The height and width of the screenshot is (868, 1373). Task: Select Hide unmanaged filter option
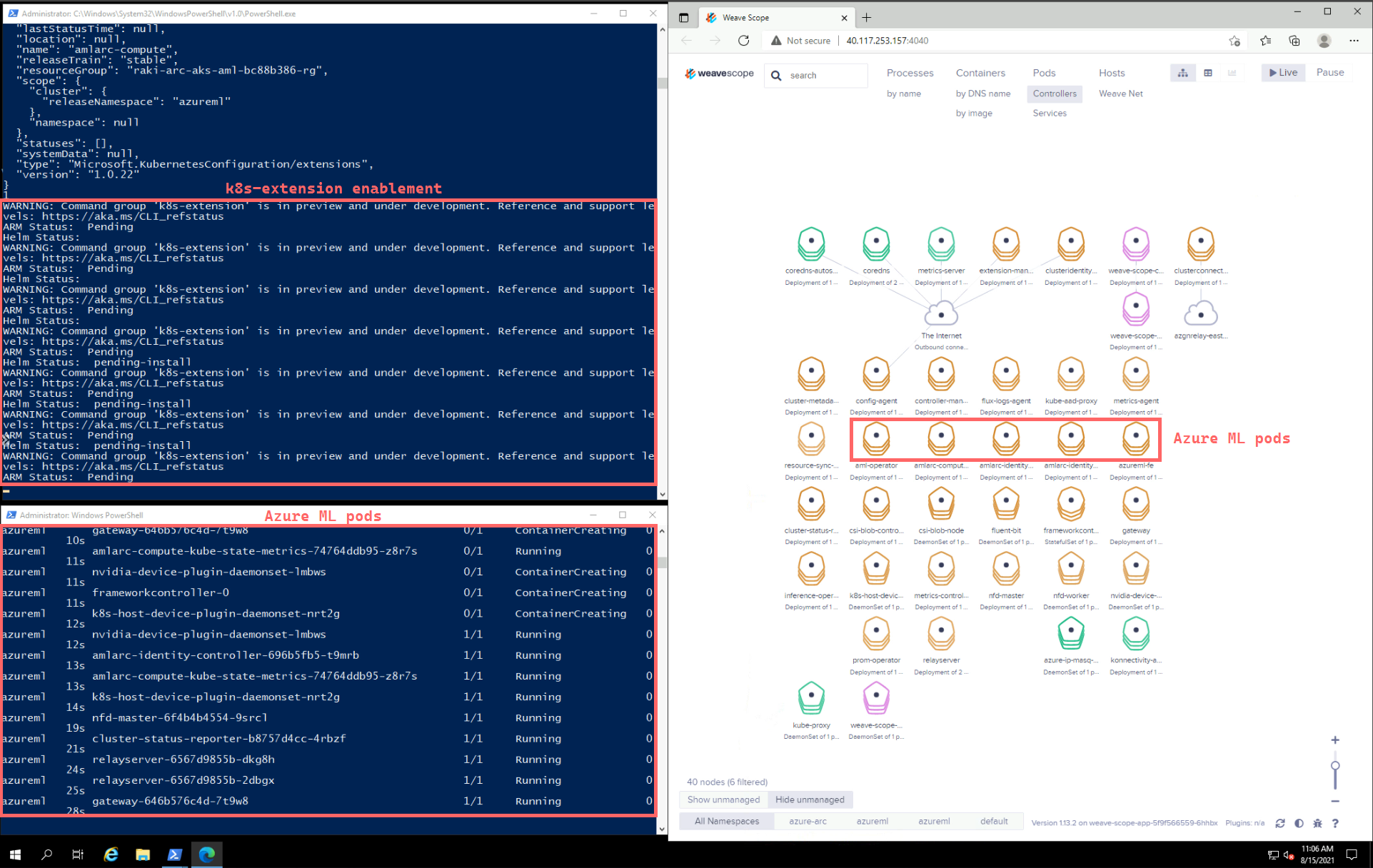coord(810,799)
